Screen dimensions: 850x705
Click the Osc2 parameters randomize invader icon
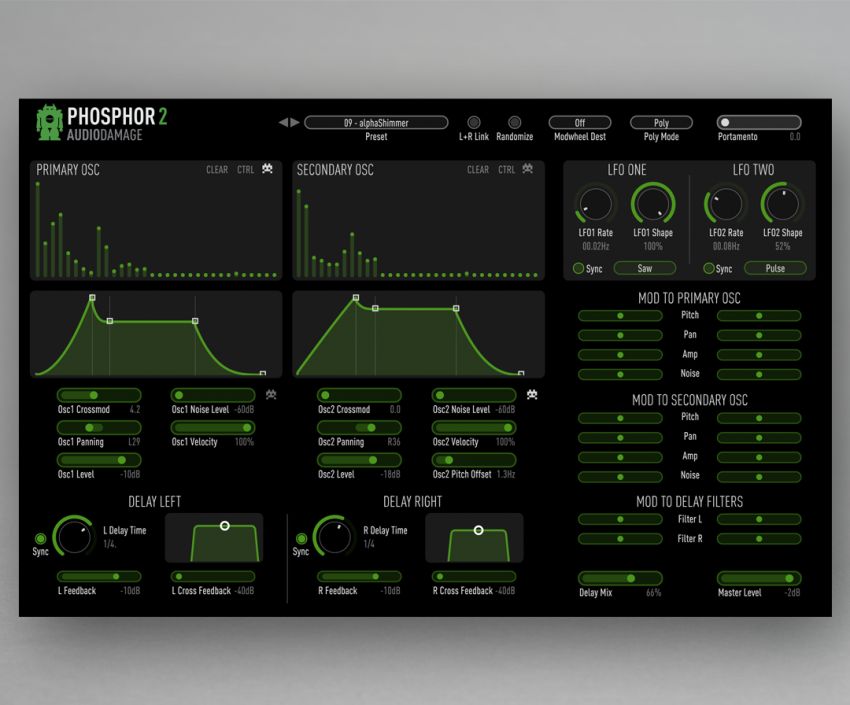point(532,394)
